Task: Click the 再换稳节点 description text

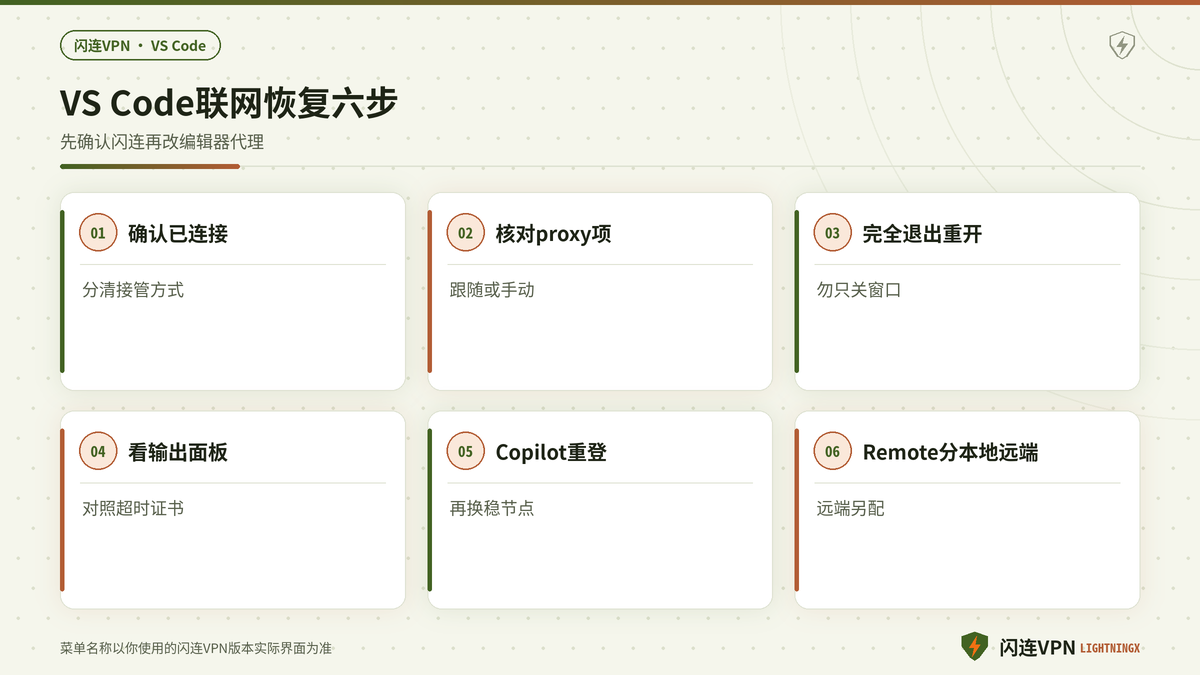Action: coord(492,509)
